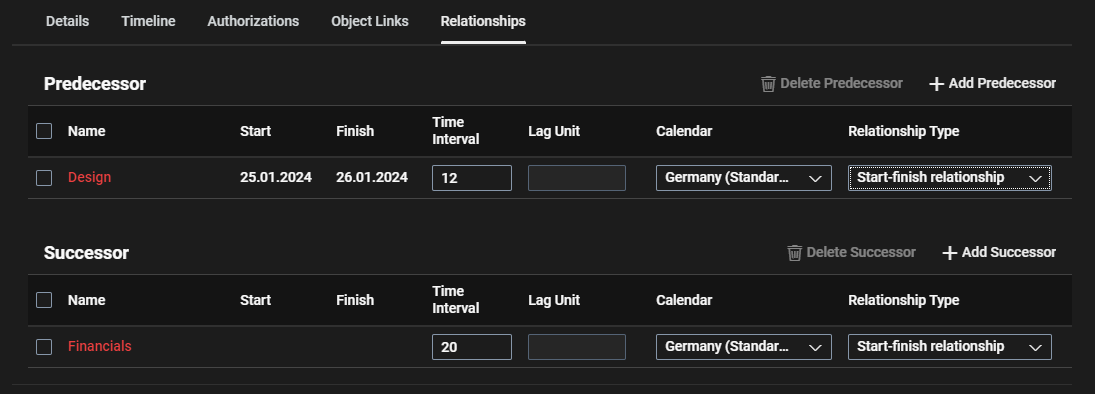Expand the Relationship Type dropdown for Design
The width and height of the screenshot is (1095, 394).
click(950, 178)
